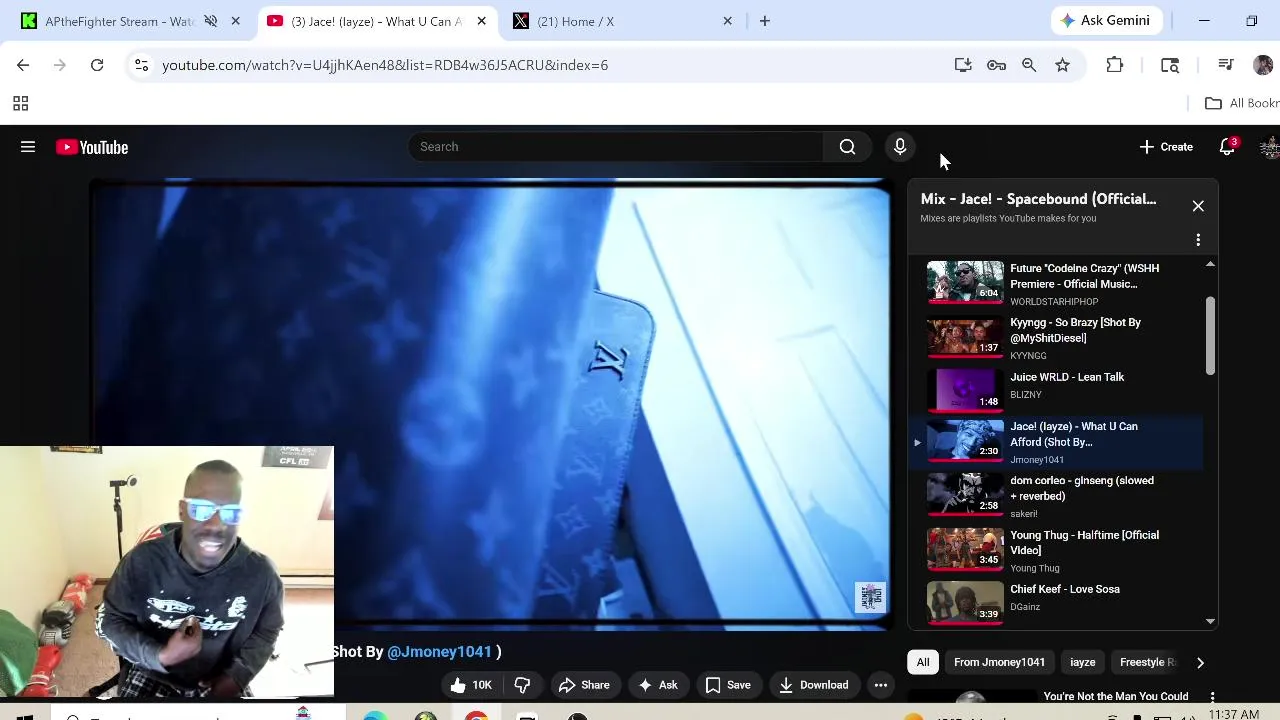Play Juice WRLD - Lean Talk
The width and height of the screenshot is (1280, 720).
1055,388
